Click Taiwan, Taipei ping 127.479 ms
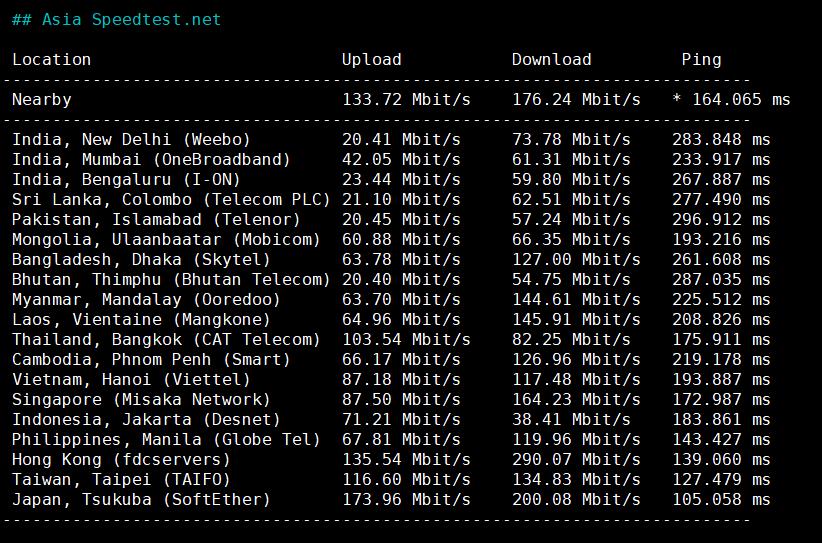 point(721,479)
